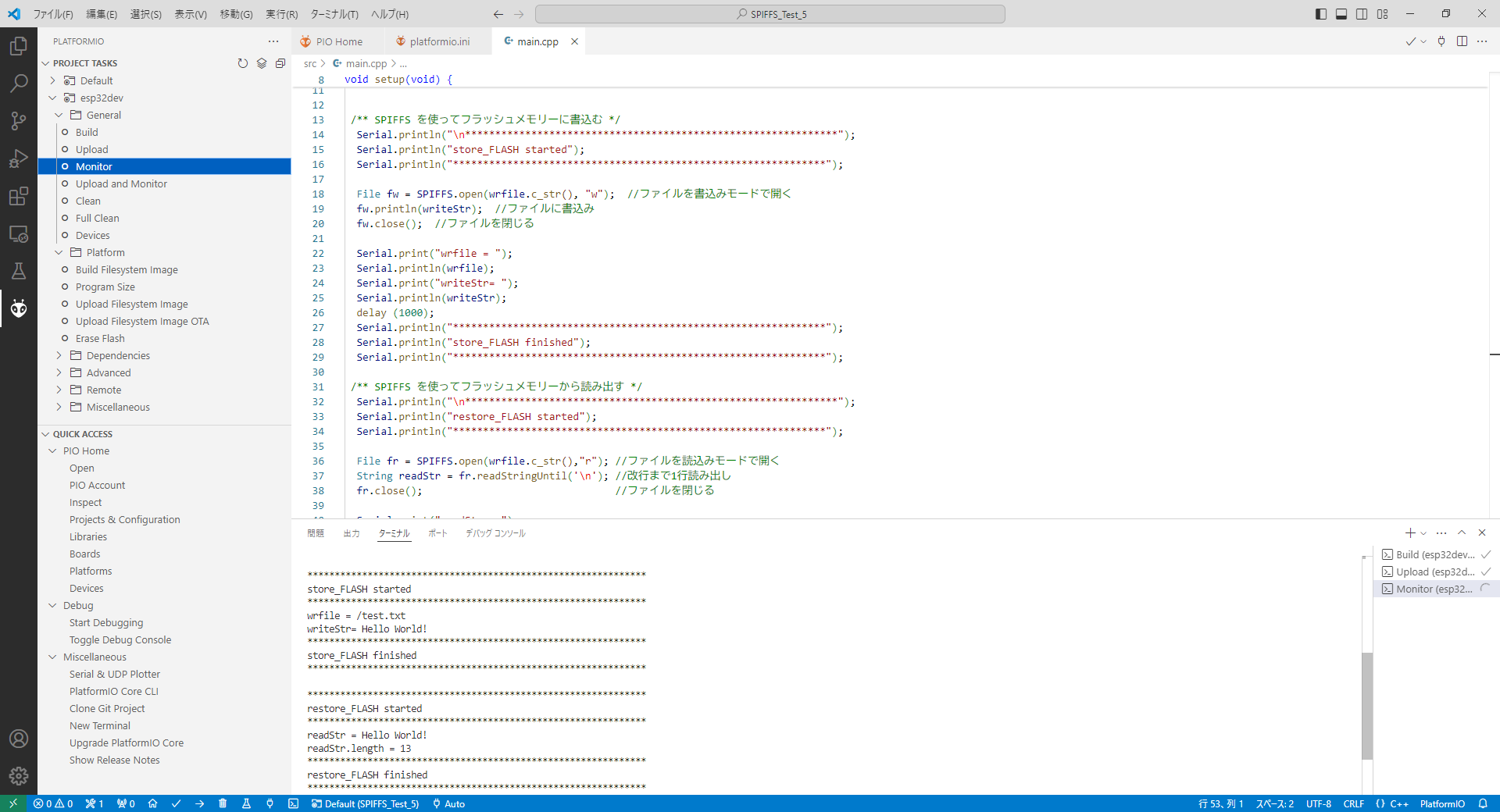This screenshot has width=1500, height=812.
Task: Open the Extensions view icon
Action: pyautogui.click(x=19, y=196)
